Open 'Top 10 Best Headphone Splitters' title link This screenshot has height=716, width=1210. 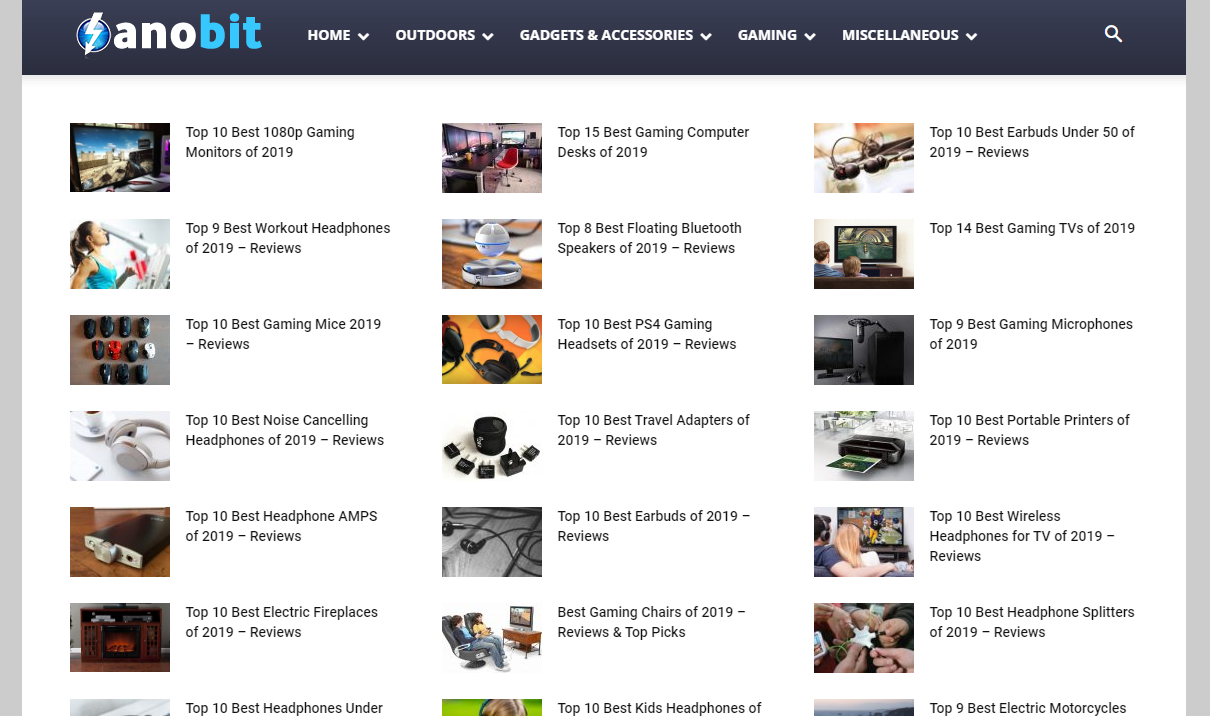coord(1032,622)
